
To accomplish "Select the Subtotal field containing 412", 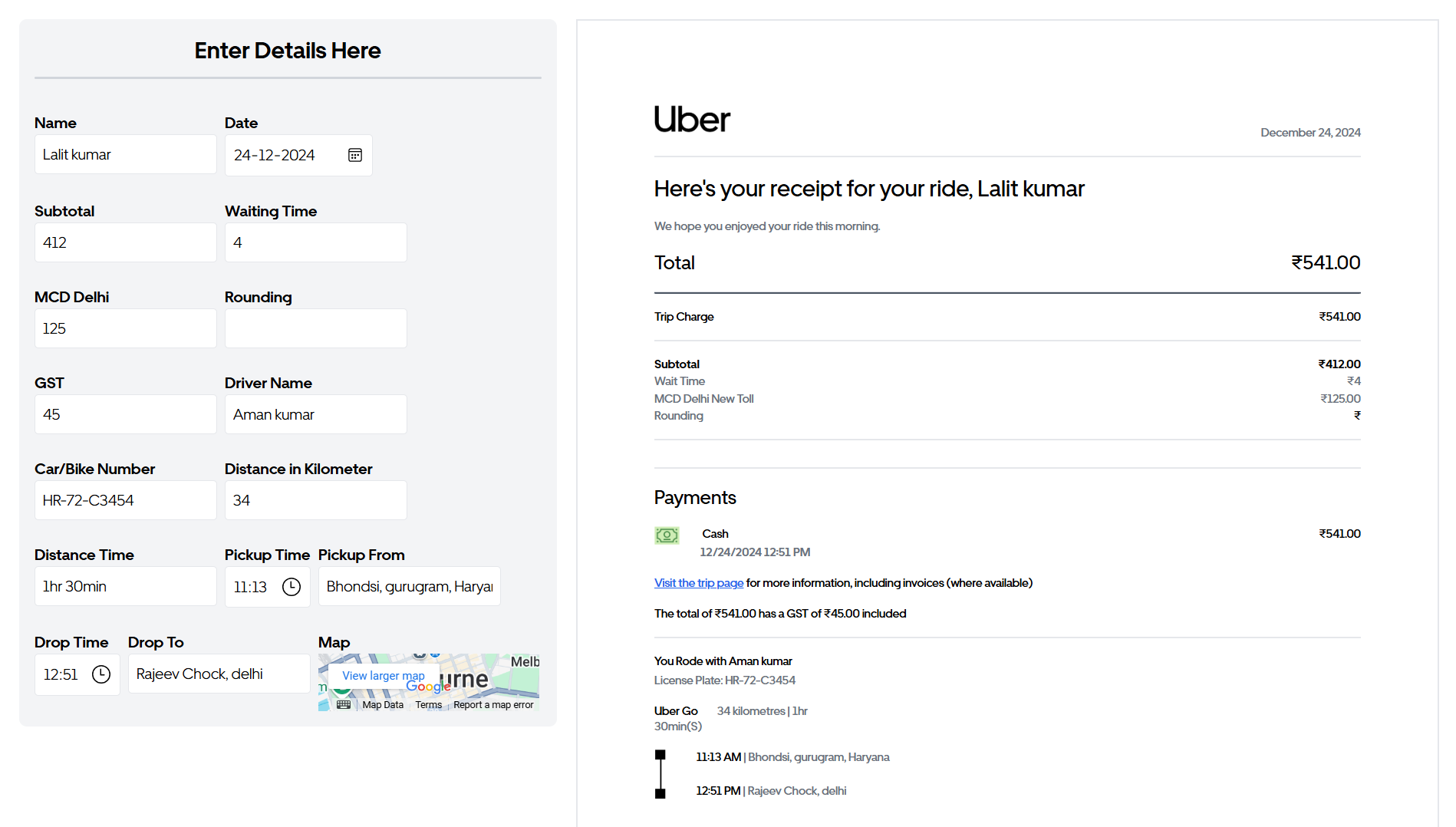I will tap(126, 242).
